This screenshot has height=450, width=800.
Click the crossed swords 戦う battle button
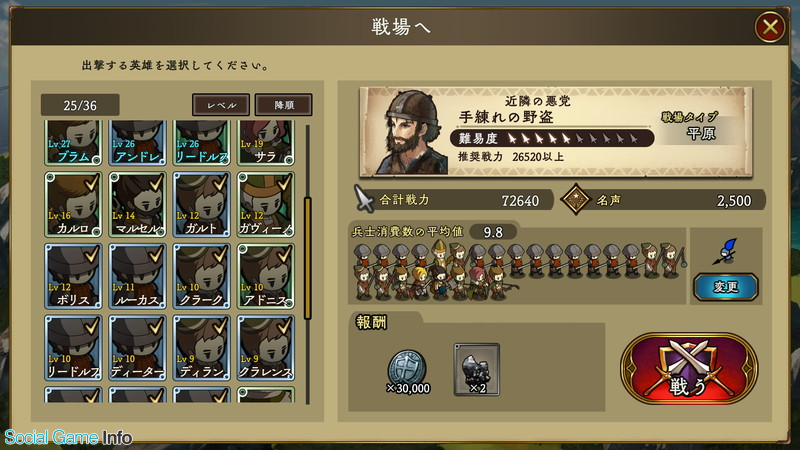point(689,368)
